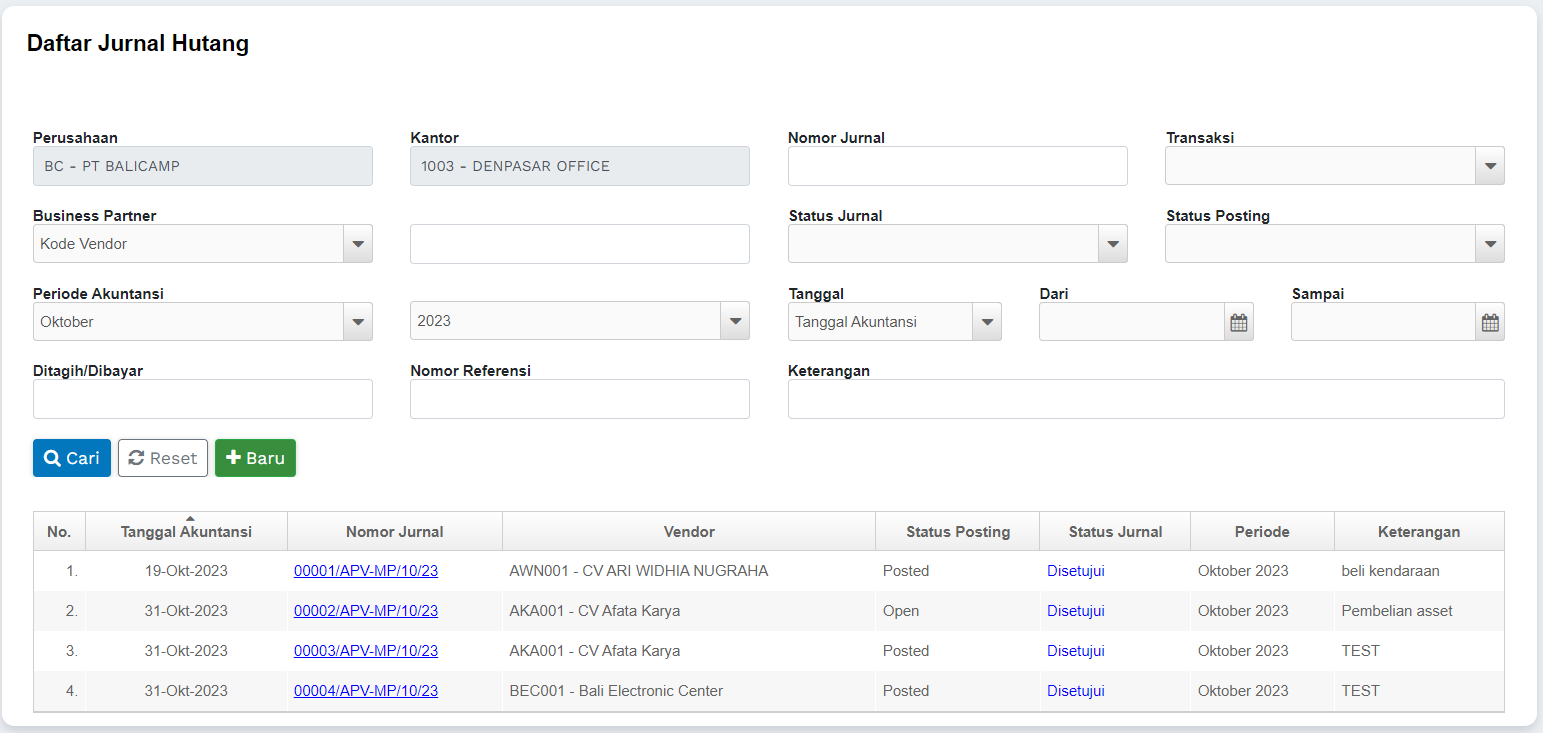Click Disetujui status in row 3
This screenshot has width=1543, height=733.
point(1076,651)
